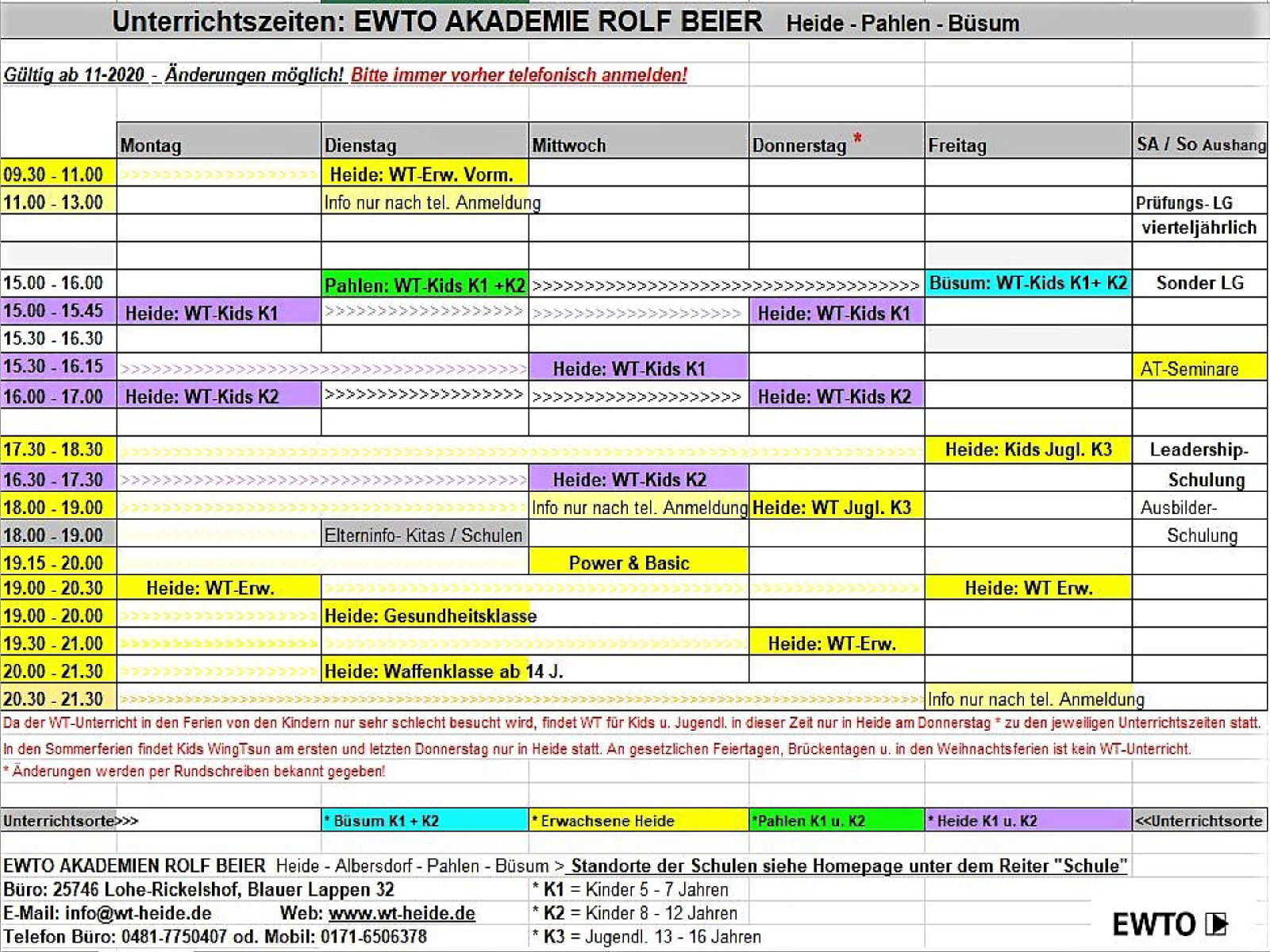Click the yellow AT-Seminare cell
This screenshot has height=952, width=1270.
click(x=1199, y=367)
